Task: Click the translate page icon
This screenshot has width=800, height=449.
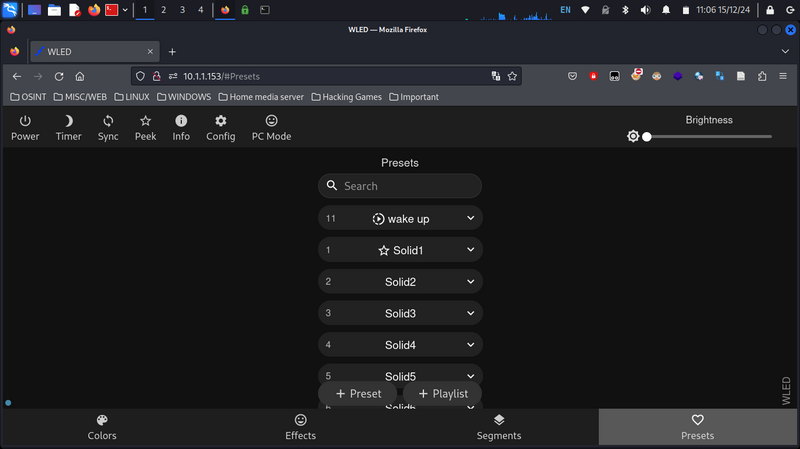Action: pos(495,77)
